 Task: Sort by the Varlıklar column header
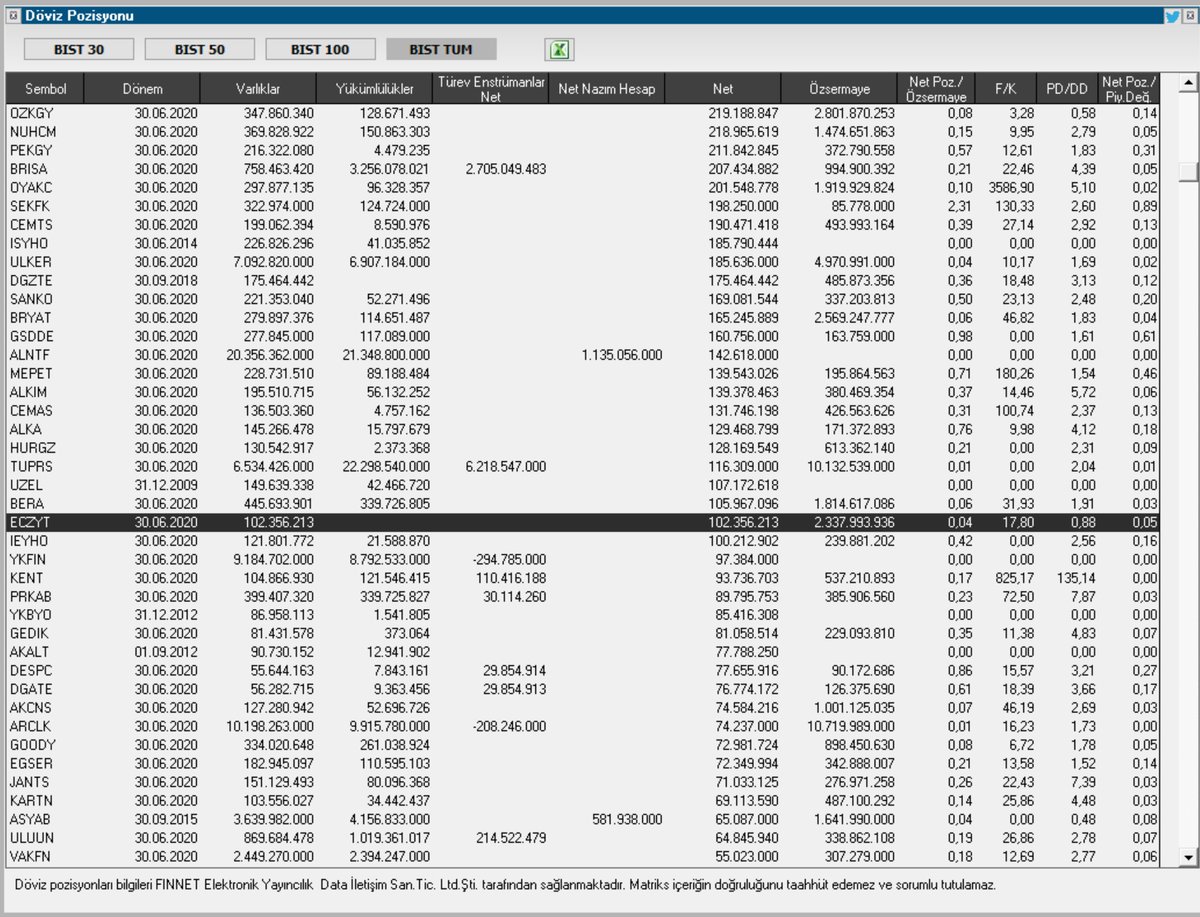(258, 88)
